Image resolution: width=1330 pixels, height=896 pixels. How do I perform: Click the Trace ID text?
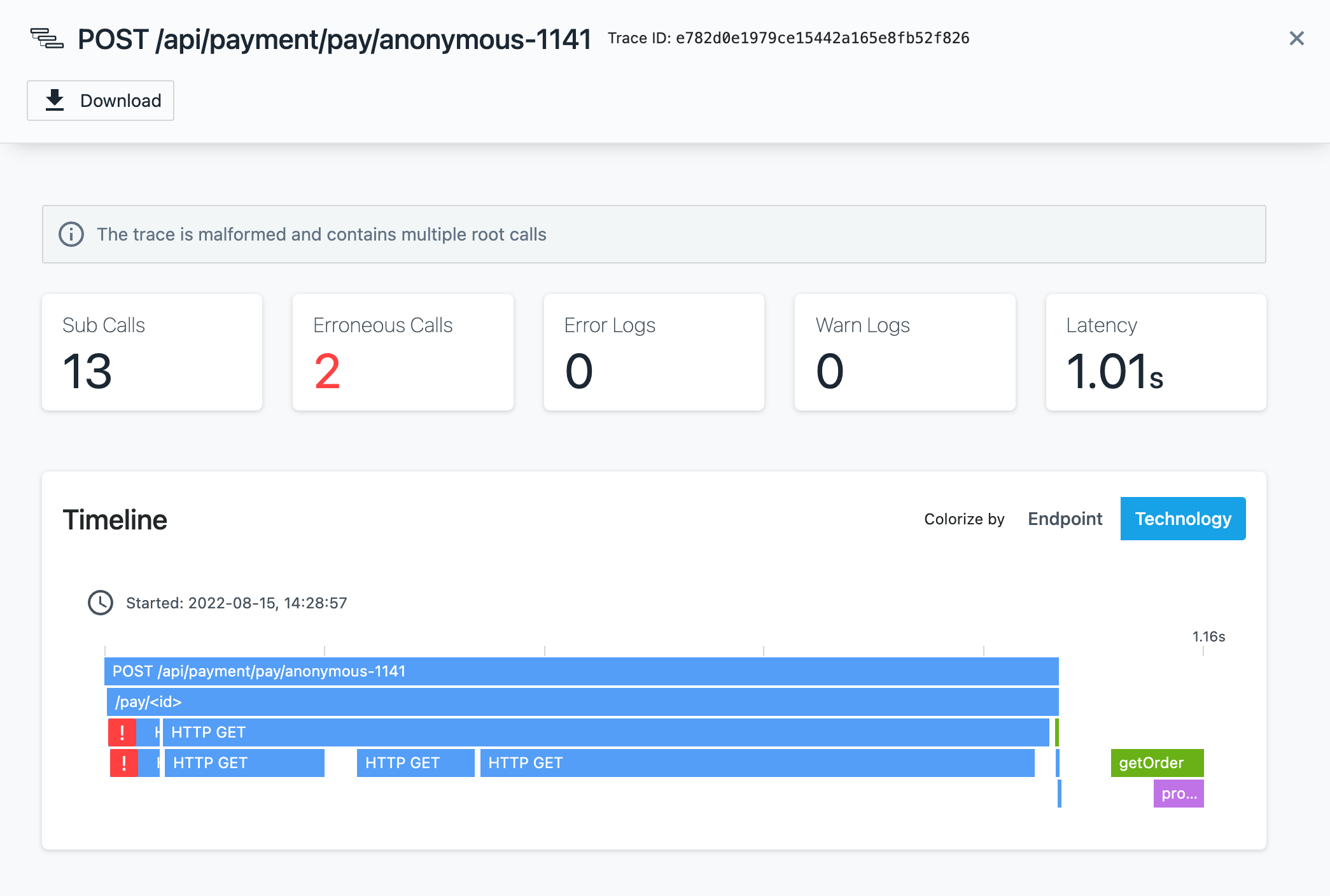tap(788, 38)
